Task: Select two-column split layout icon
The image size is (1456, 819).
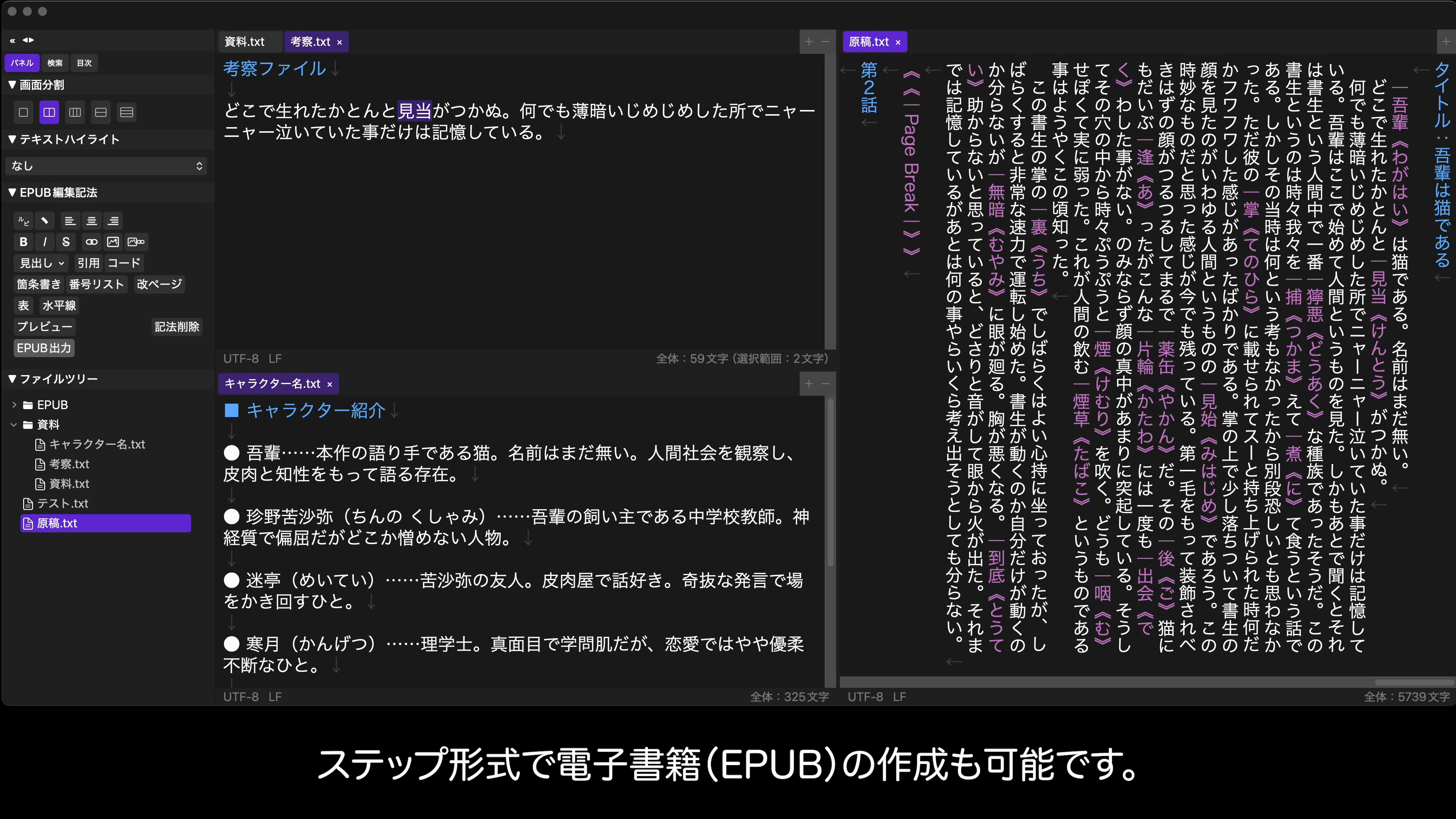Action: (49, 113)
